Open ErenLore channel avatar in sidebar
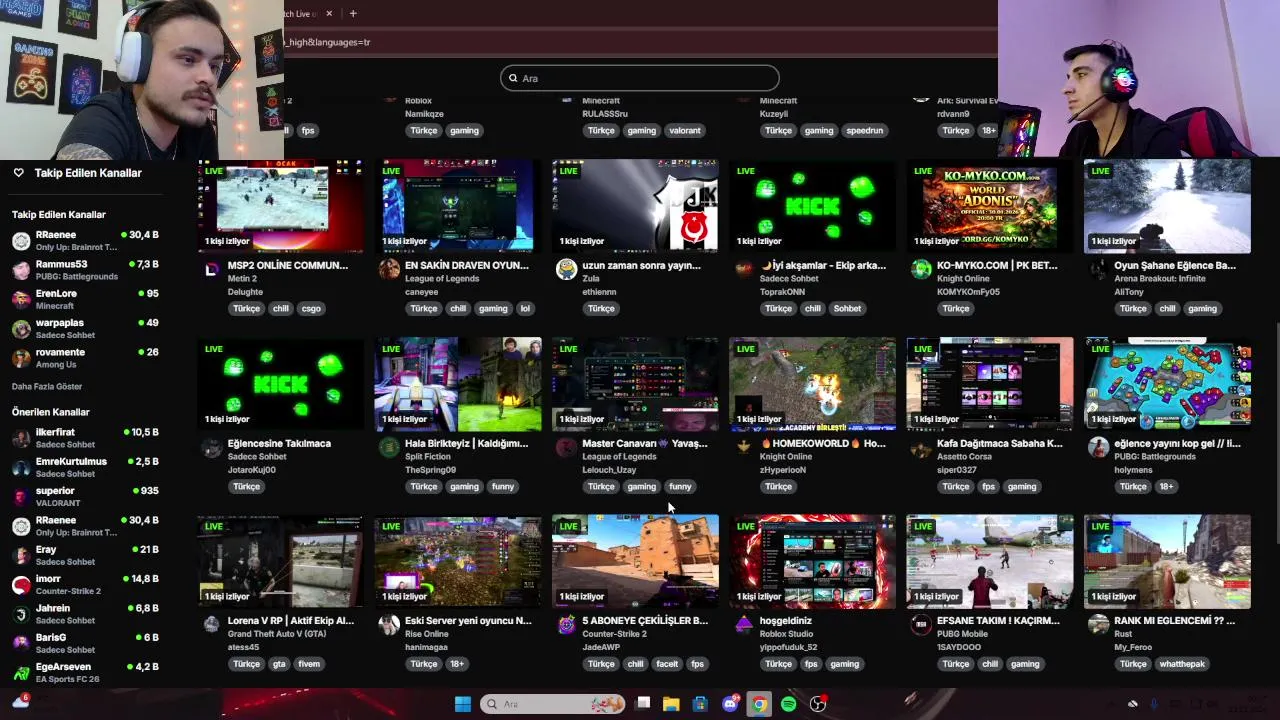The width and height of the screenshot is (1280, 720). coord(21,299)
